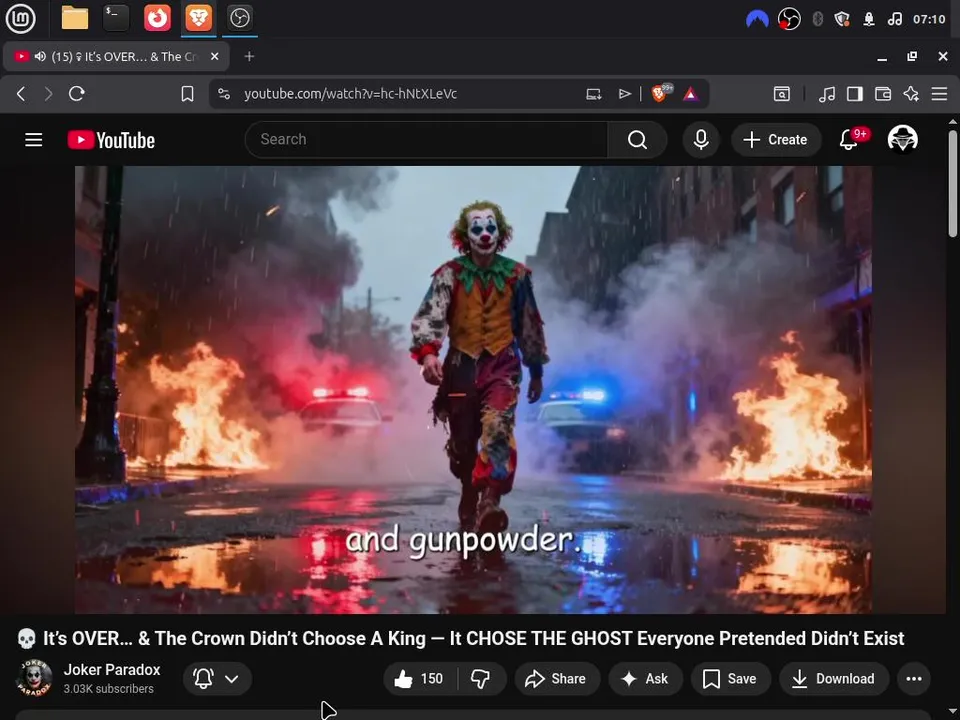The height and width of the screenshot is (720, 960).
Task: Click the YouTube Search input field
Action: (x=426, y=140)
